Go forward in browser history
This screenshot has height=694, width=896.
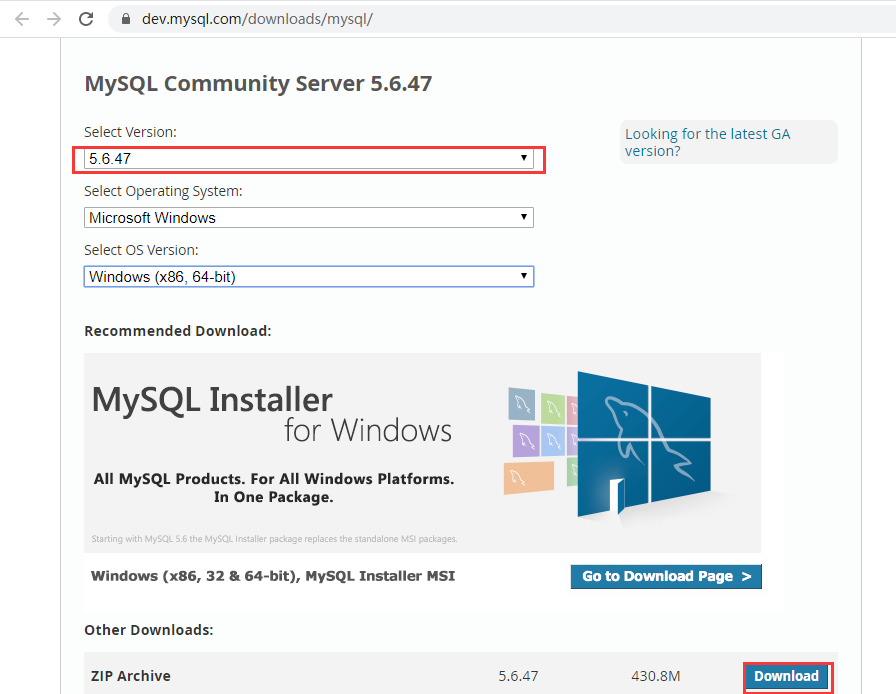coord(54,19)
